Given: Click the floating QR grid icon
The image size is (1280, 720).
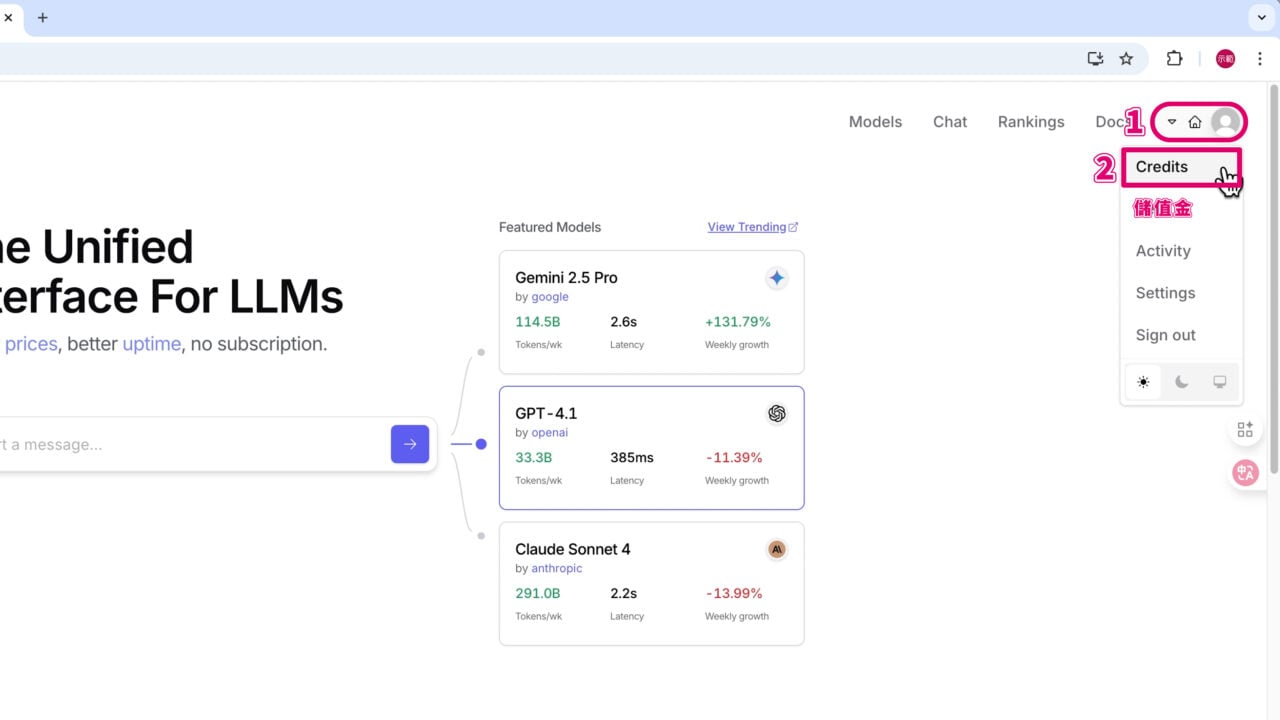Looking at the screenshot, I should 1245,430.
